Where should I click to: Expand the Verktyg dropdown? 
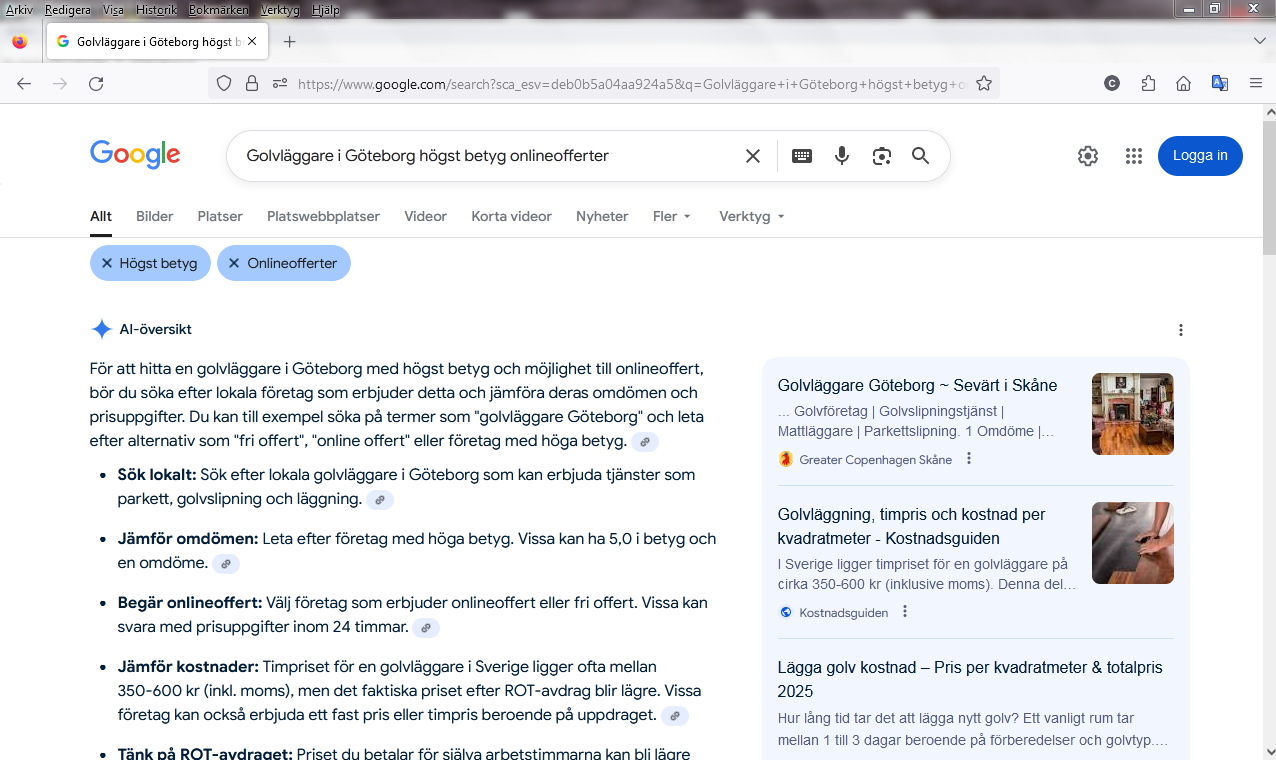click(751, 216)
